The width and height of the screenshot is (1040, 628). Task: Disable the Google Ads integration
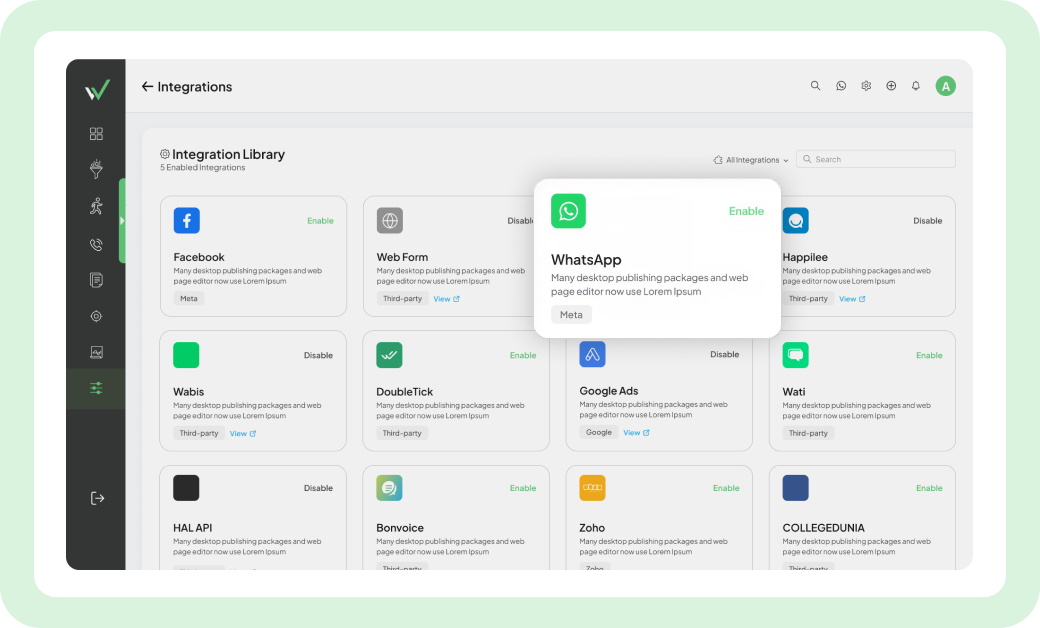coord(724,355)
